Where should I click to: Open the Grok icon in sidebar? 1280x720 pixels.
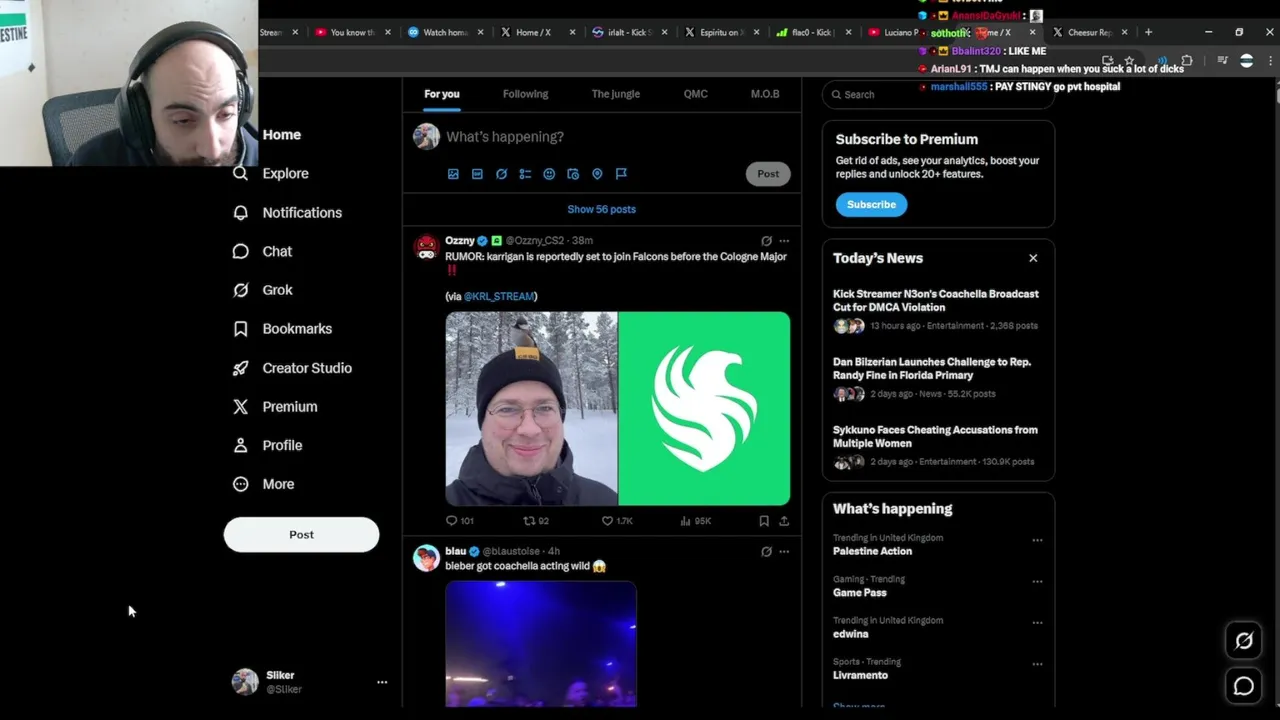(240, 290)
